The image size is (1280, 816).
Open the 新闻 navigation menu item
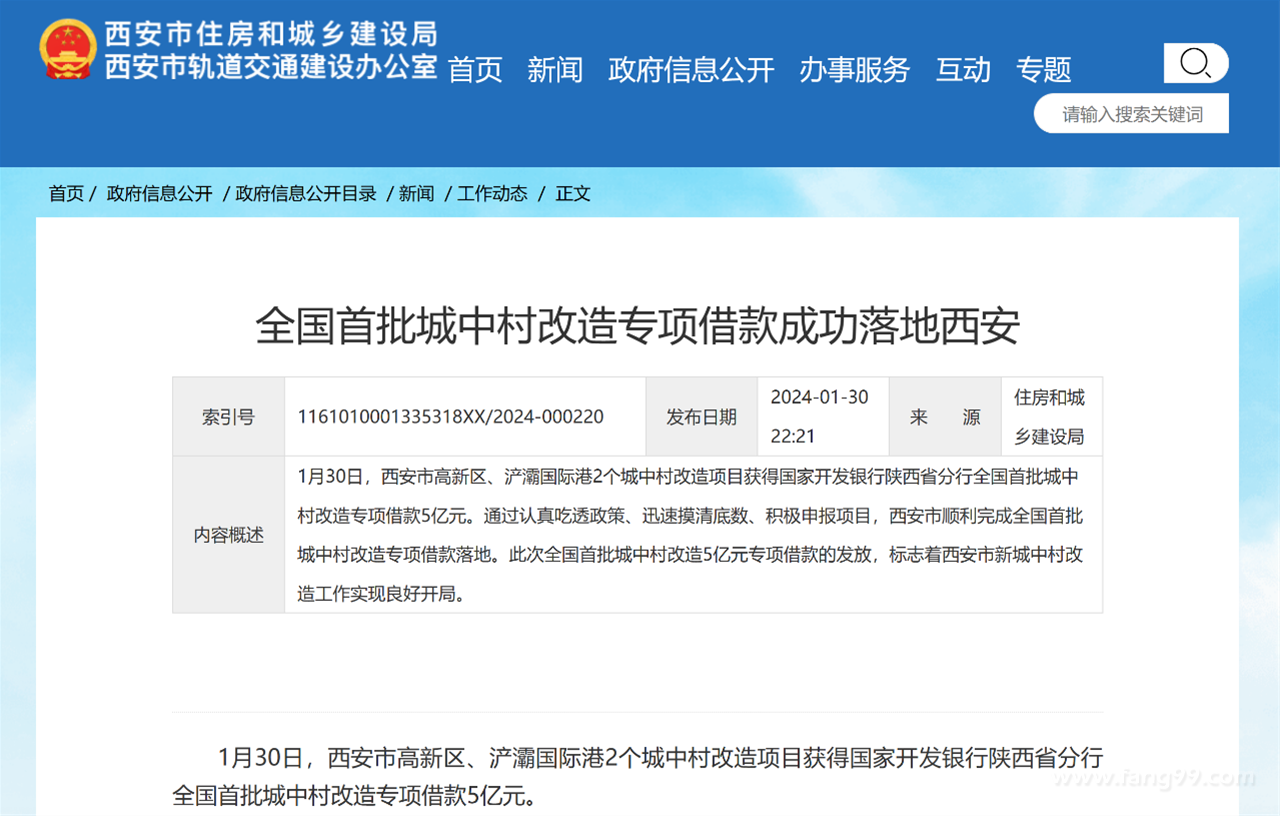tap(555, 70)
